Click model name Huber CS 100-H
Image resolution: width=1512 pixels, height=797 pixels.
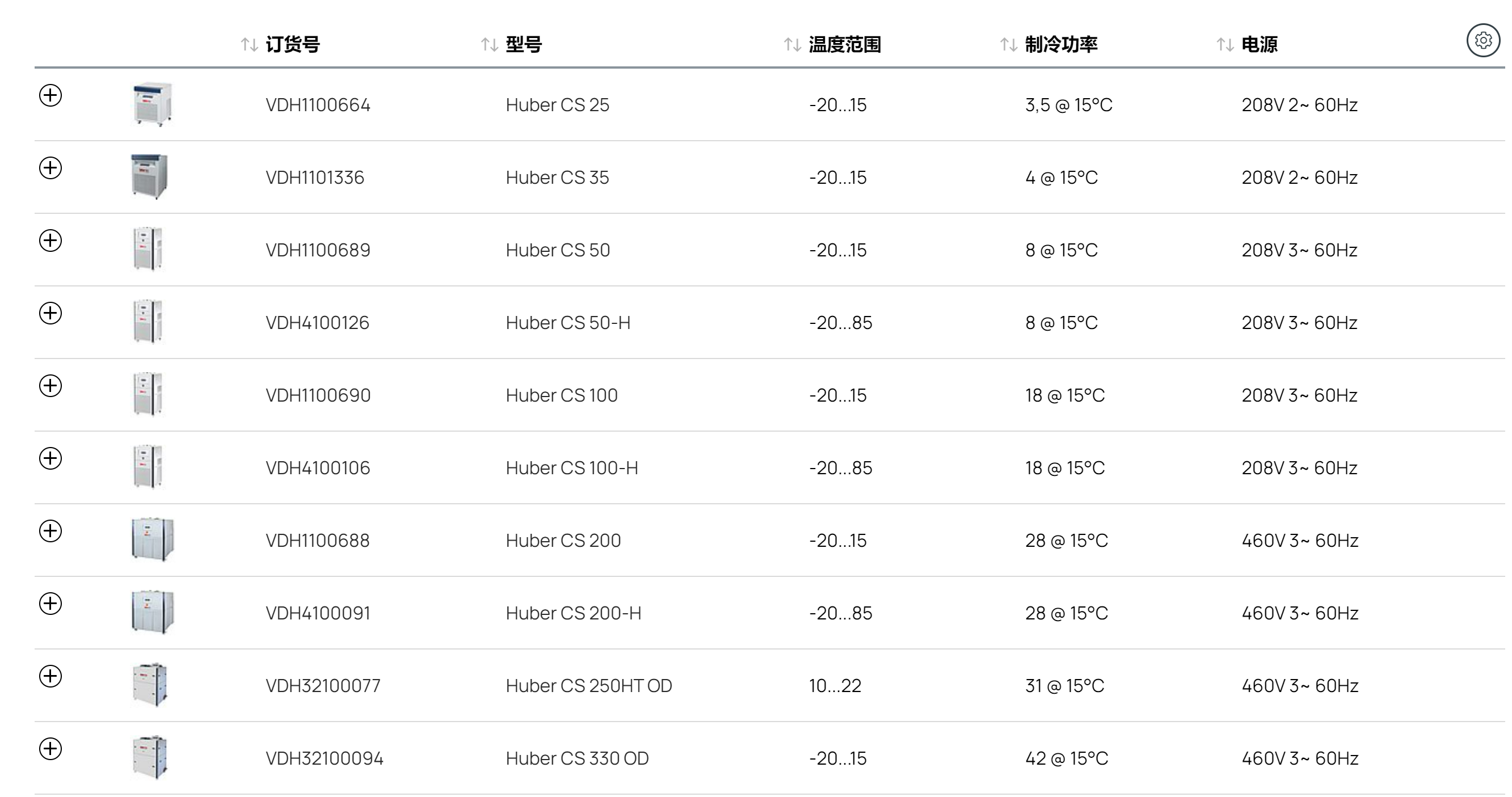(x=572, y=468)
